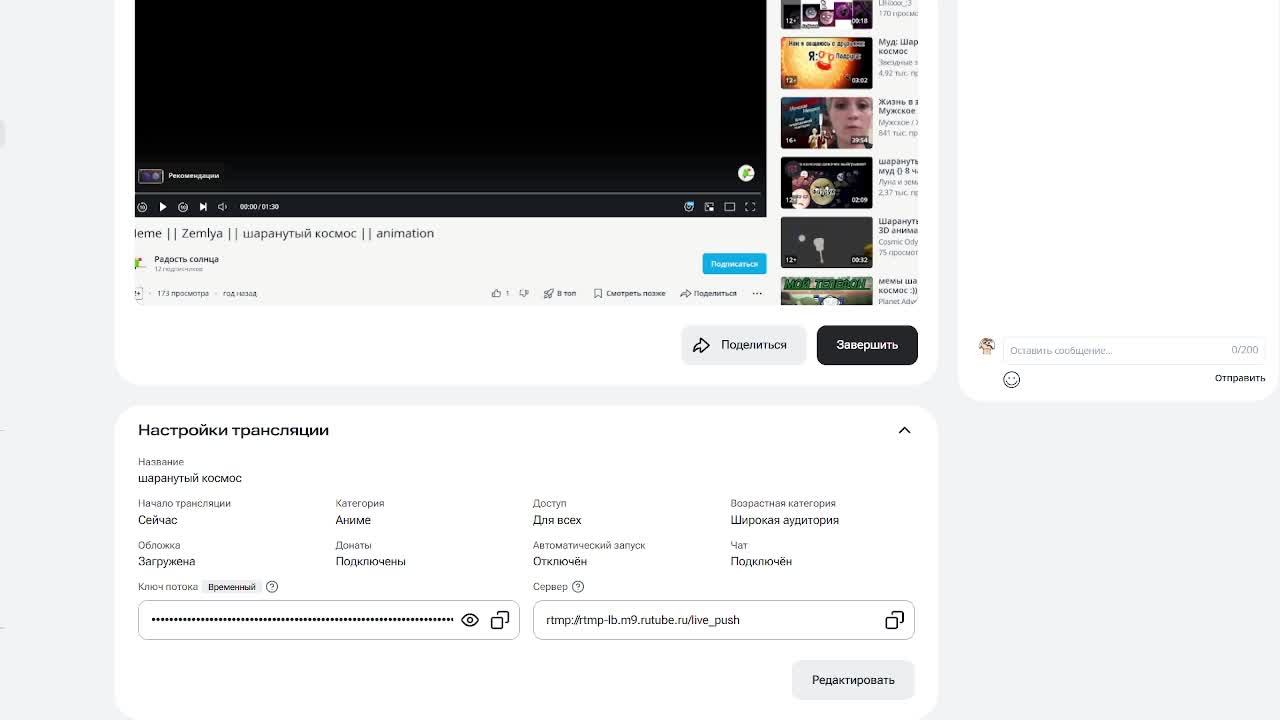
Task: Jump to the next video
Action: tap(203, 207)
